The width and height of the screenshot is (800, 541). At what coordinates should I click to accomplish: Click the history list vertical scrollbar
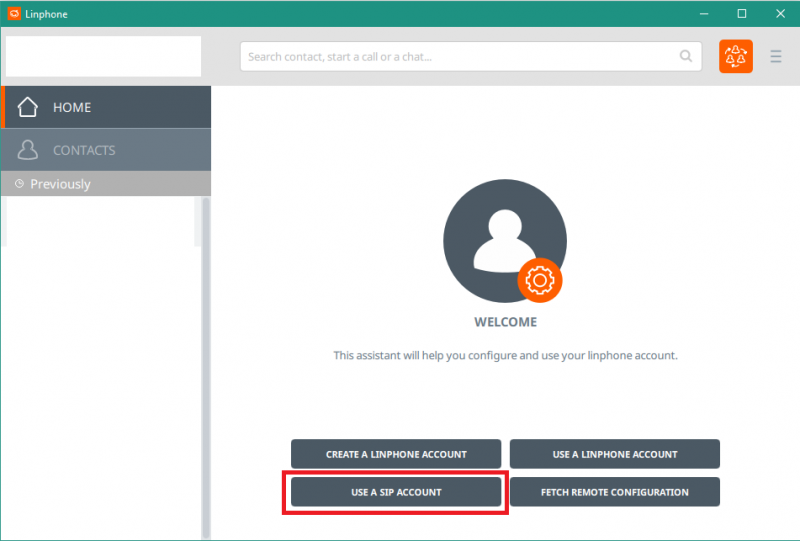(206, 367)
